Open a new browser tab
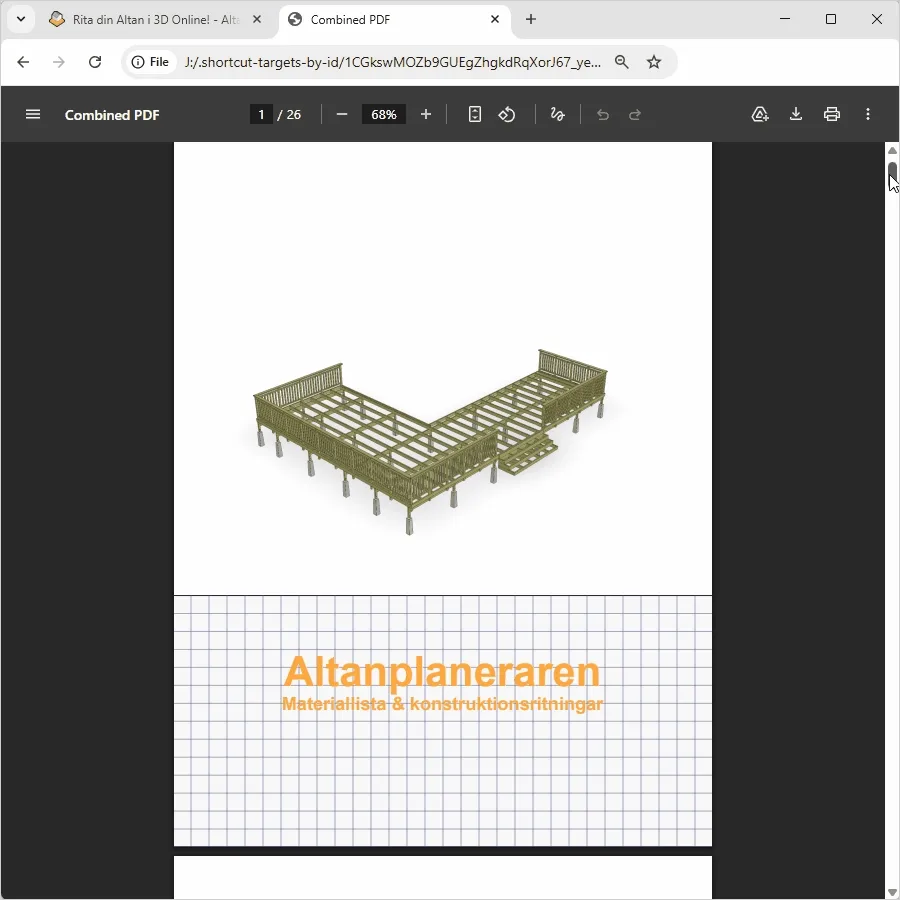Viewport: 900px width, 900px height. [530, 20]
